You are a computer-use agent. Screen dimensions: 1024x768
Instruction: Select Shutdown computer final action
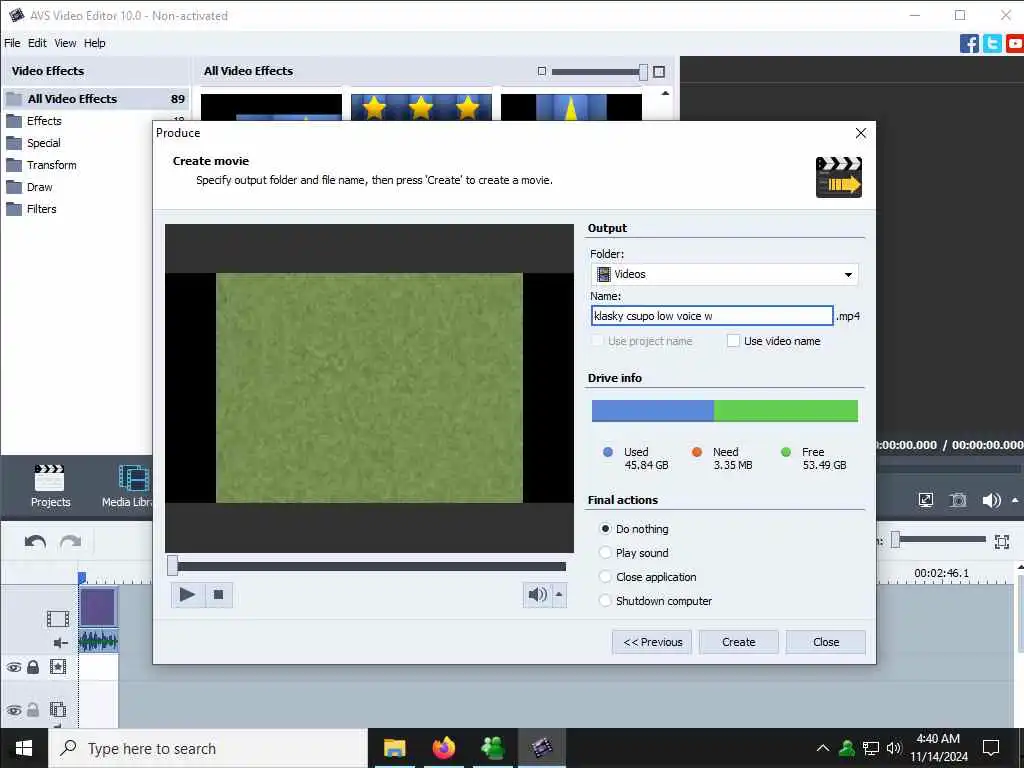tap(605, 601)
